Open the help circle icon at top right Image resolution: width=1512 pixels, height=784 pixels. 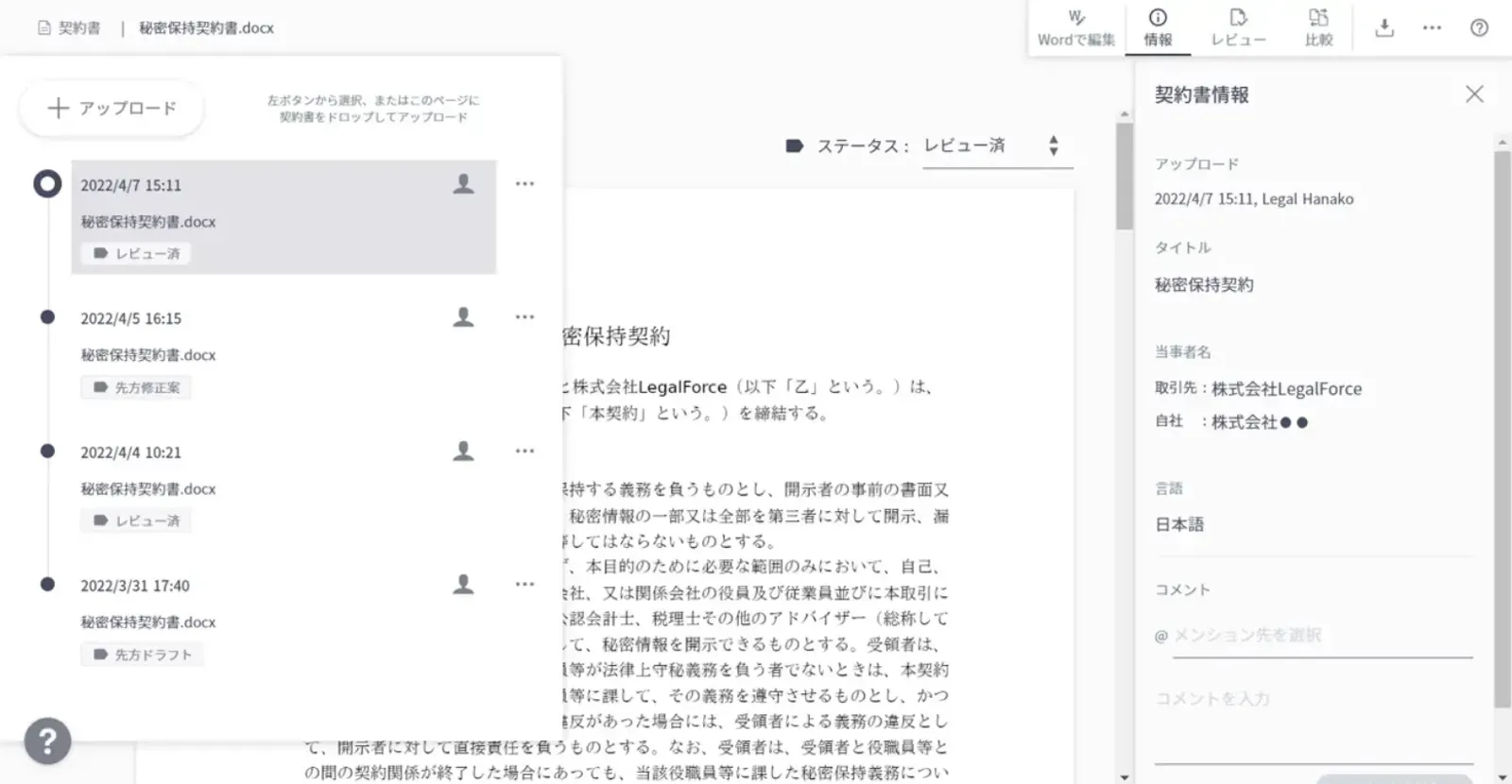pos(1479,28)
